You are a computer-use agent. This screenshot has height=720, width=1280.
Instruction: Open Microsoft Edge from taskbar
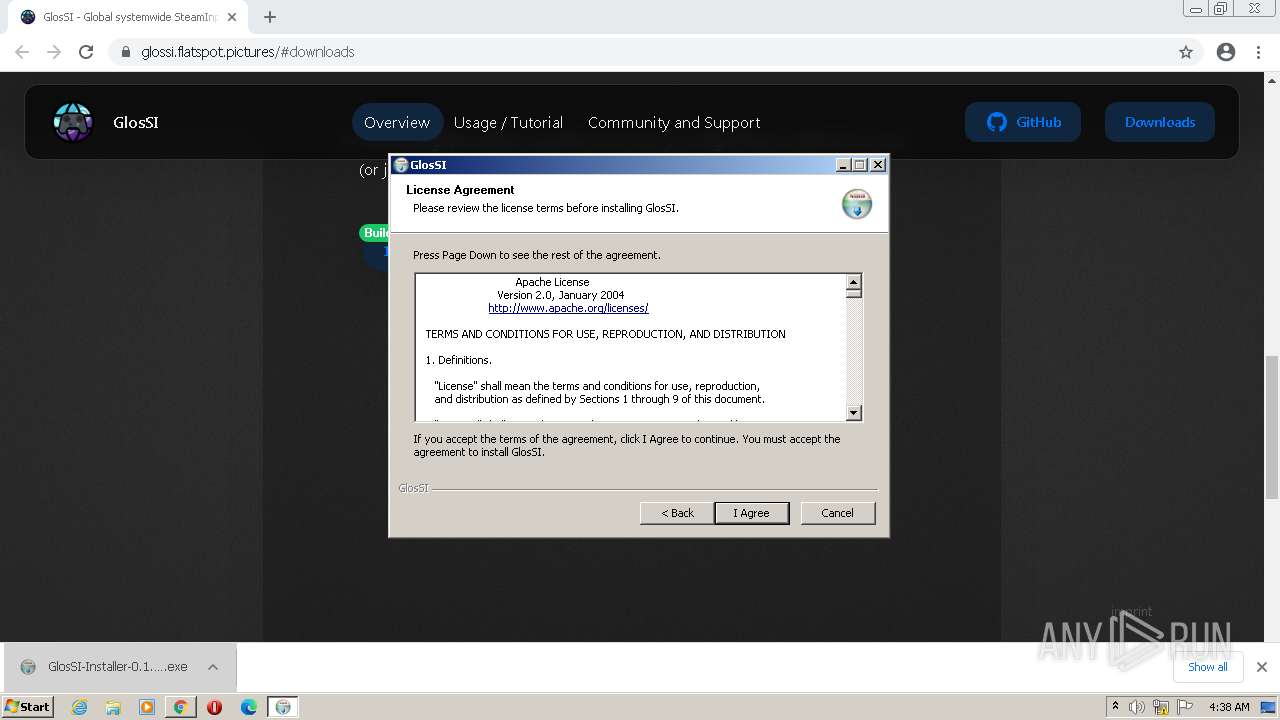point(249,707)
